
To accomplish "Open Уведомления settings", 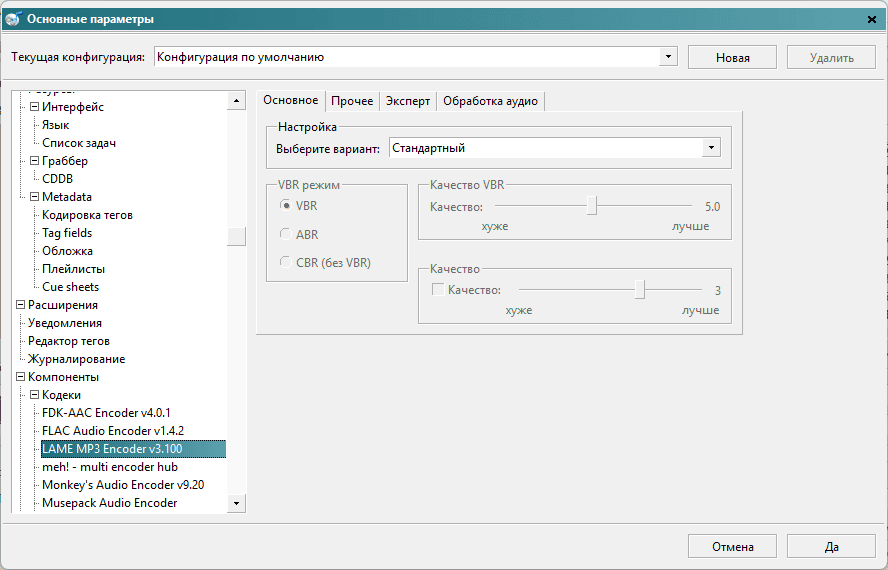I will (65, 323).
